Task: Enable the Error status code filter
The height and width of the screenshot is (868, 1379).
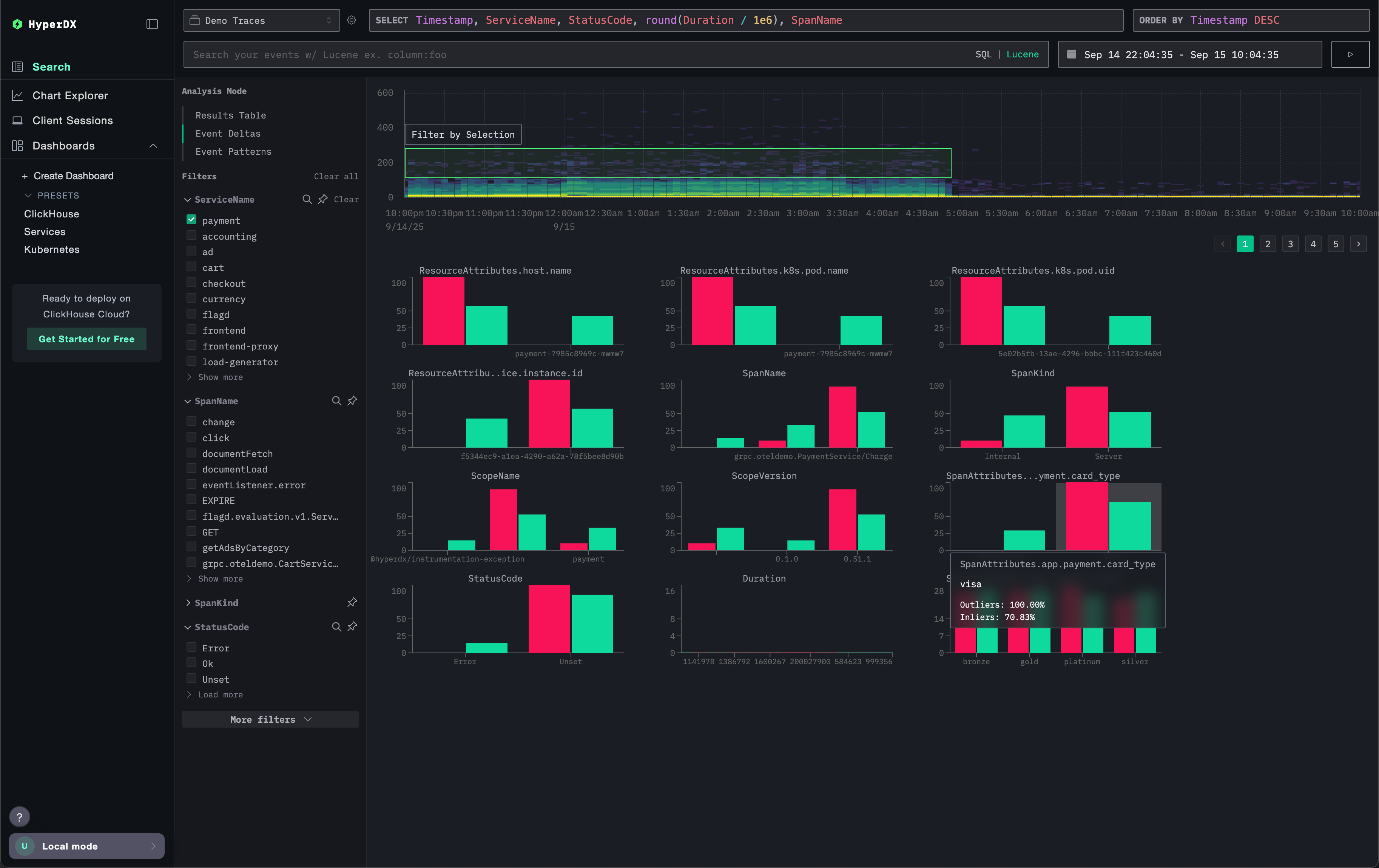Action: [x=191, y=647]
